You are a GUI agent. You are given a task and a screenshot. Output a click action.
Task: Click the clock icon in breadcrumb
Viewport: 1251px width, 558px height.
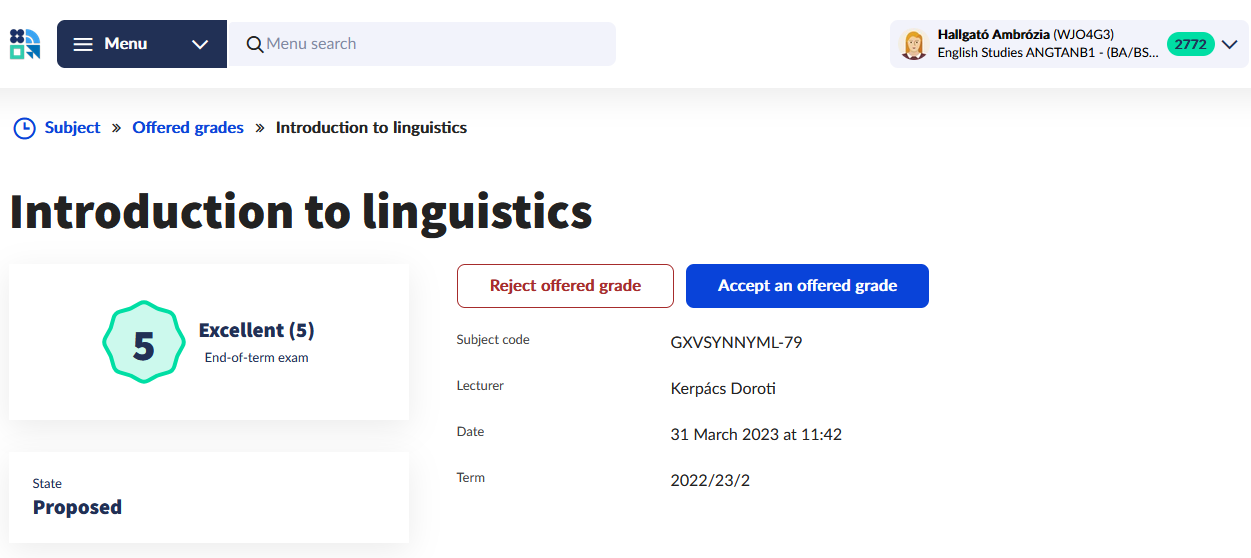[x=24, y=128]
